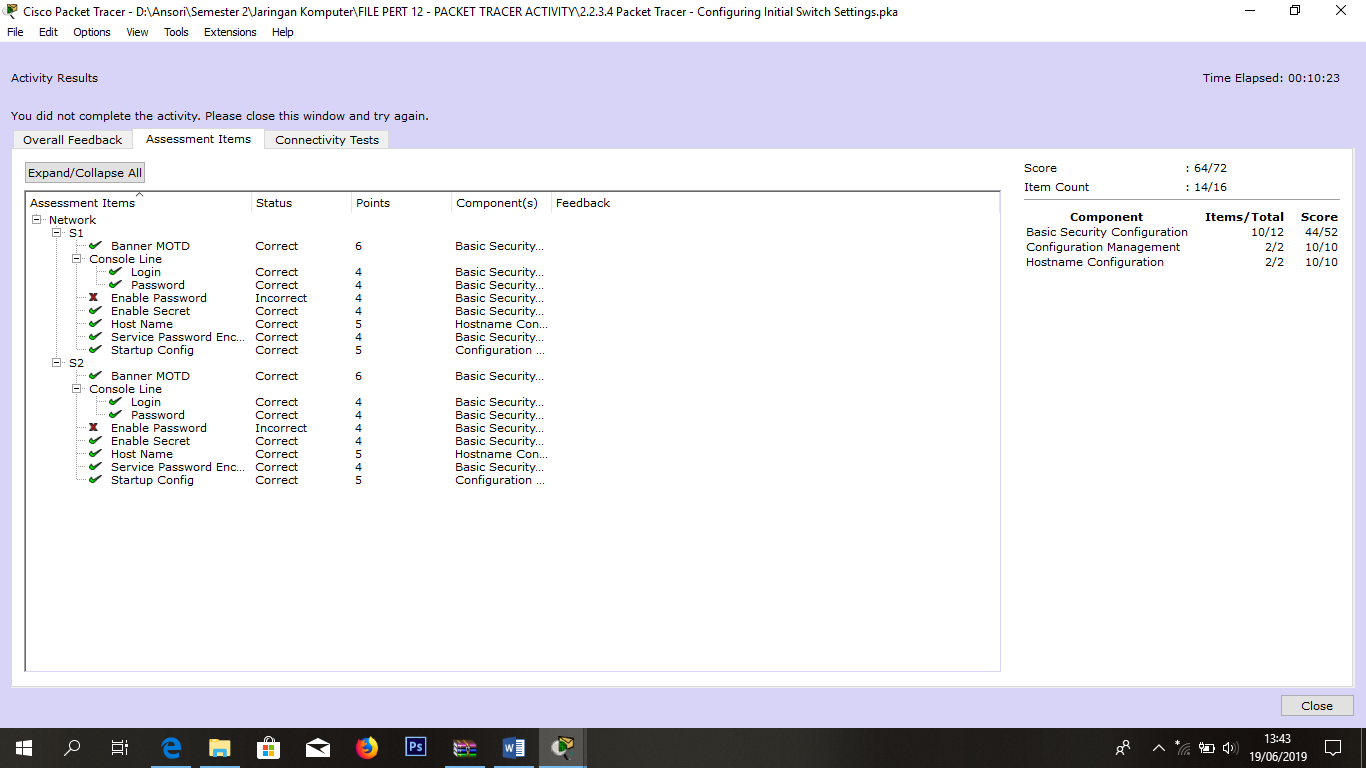Launch Firefox from the taskbar
This screenshot has height=768, width=1366.
(367, 748)
